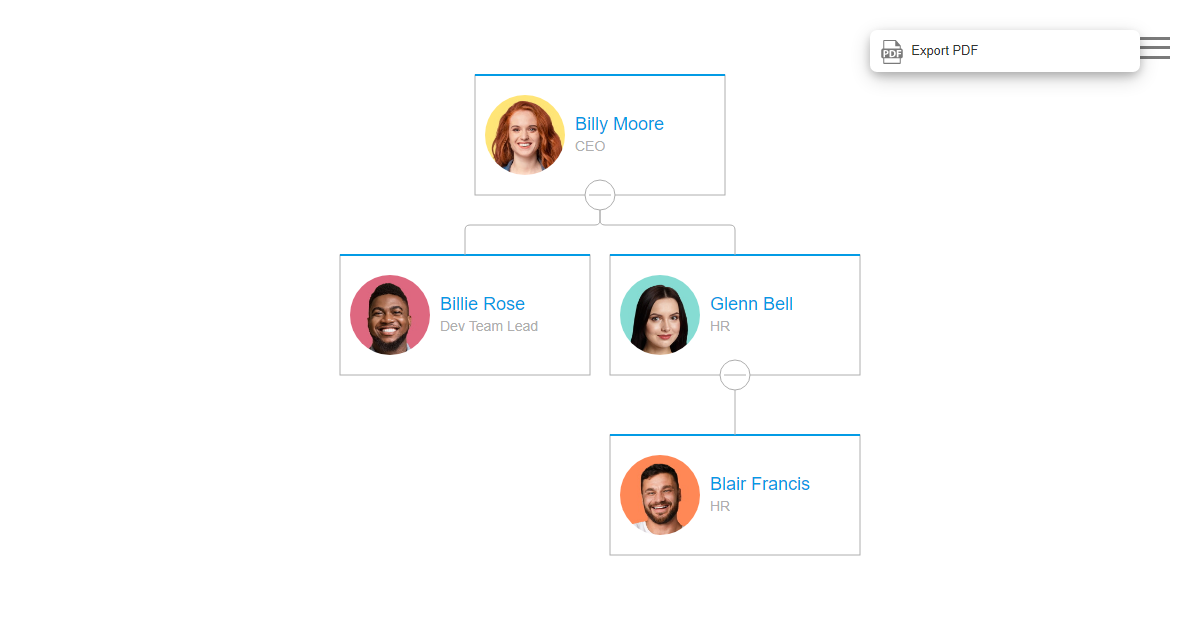Open Blair Francis's profile link
Image resolution: width=1200 pixels, height=630 pixels.
point(760,483)
